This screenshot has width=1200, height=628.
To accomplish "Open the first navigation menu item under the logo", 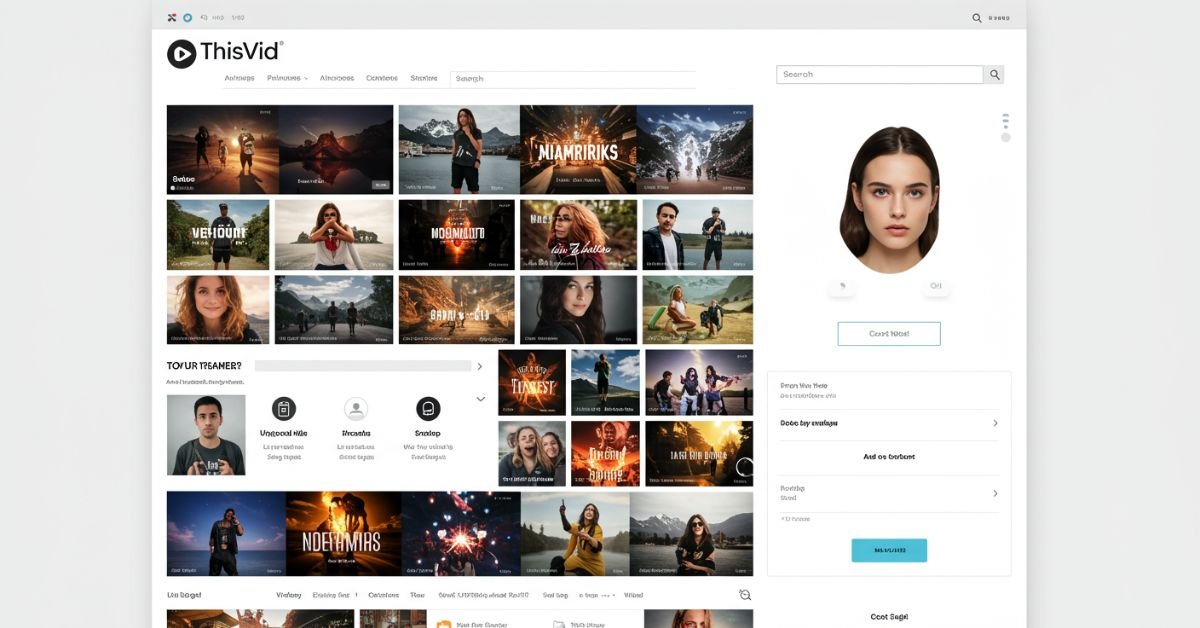I will (x=239, y=78).
